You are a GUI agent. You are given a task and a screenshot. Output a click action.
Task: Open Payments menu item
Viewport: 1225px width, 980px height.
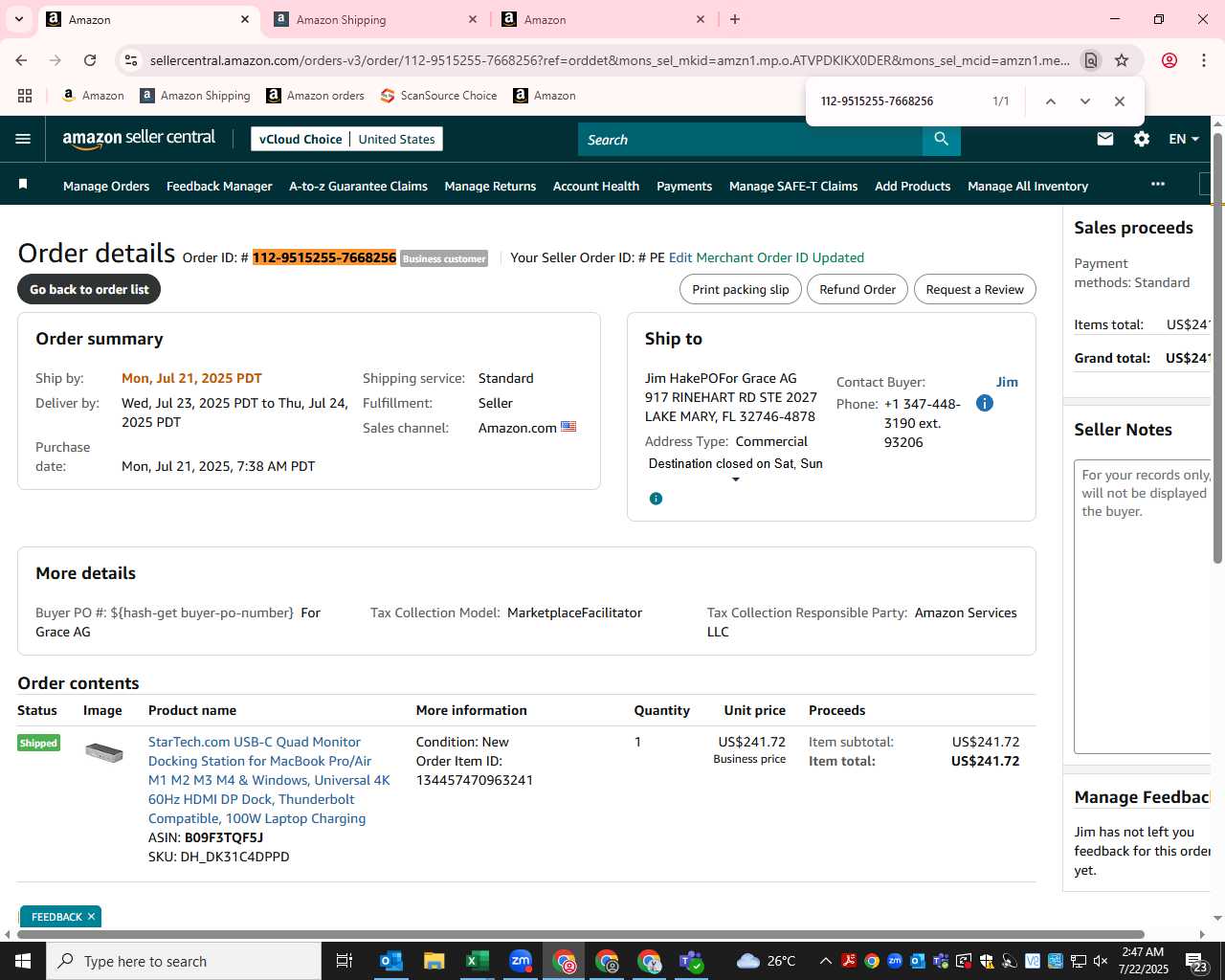pos(684,186)
